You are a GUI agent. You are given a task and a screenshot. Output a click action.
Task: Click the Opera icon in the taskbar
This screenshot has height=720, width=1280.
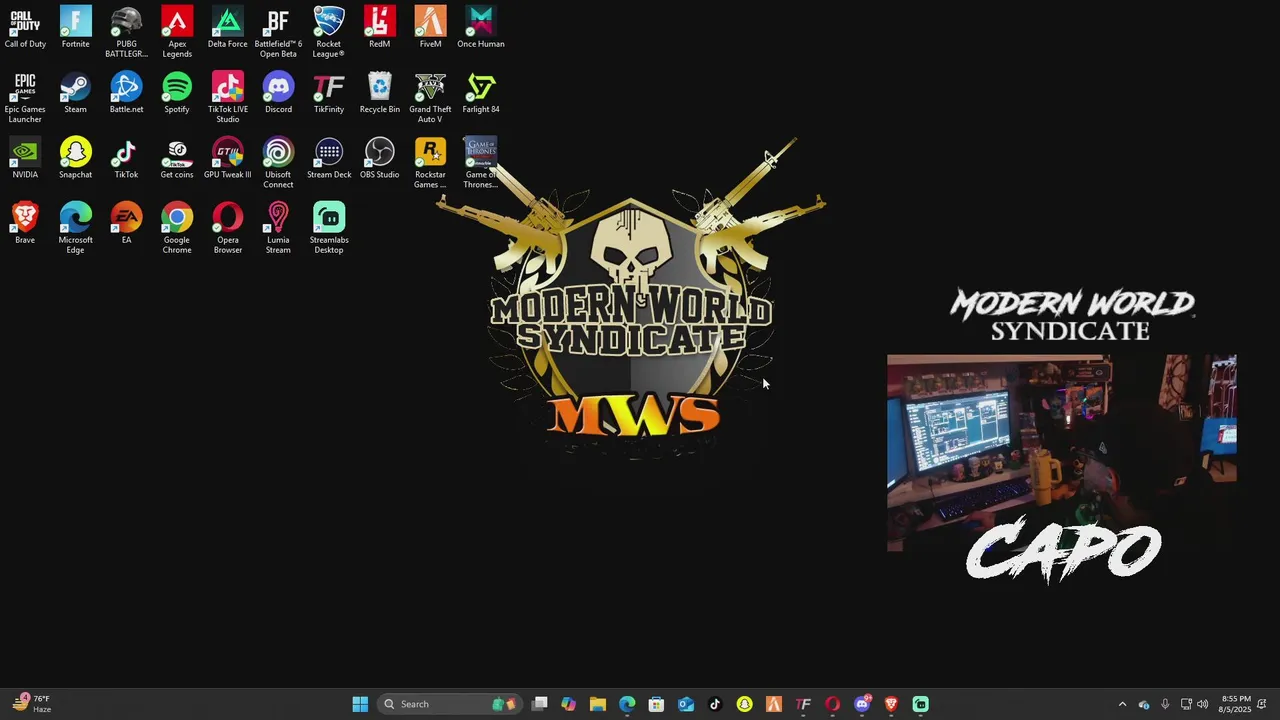832,704
